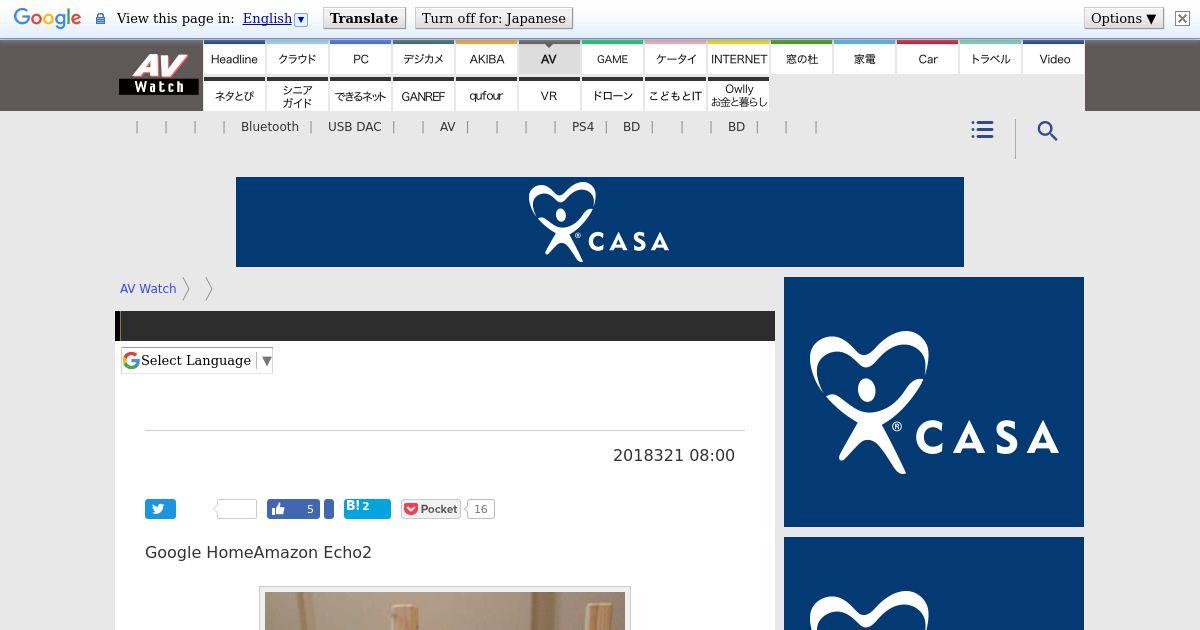Image resolution: width=1200 pixels, height=630 pixels.
Task: Open the トラベル tab
Action: 991,58
